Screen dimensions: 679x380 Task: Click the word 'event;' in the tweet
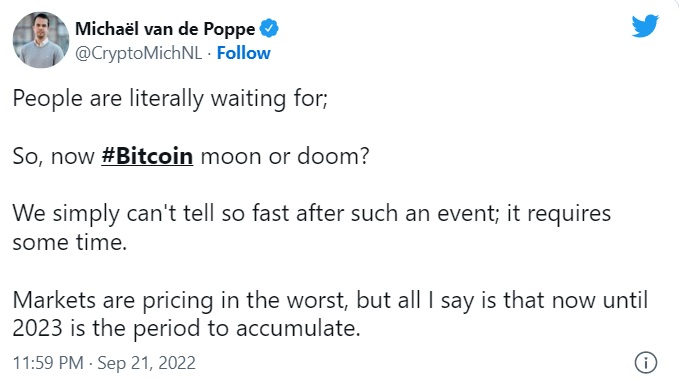[469, 214]
